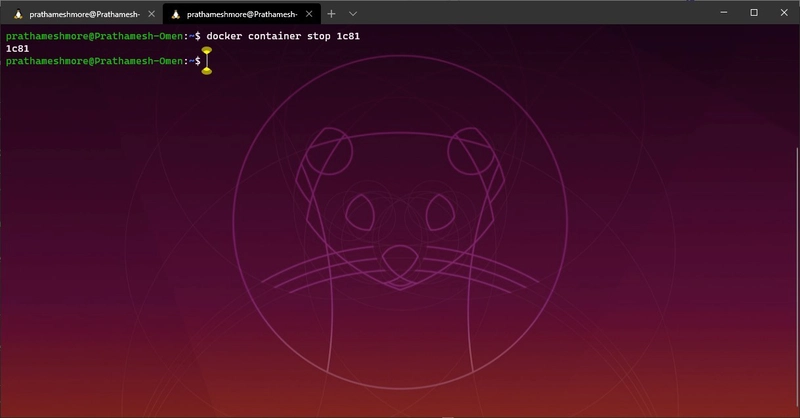Click the Linux penguin icon on second tab

point(176,14)
